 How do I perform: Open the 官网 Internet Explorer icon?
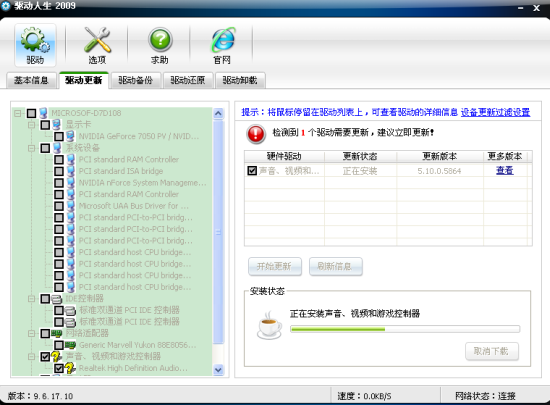click(x=222, y=45)
